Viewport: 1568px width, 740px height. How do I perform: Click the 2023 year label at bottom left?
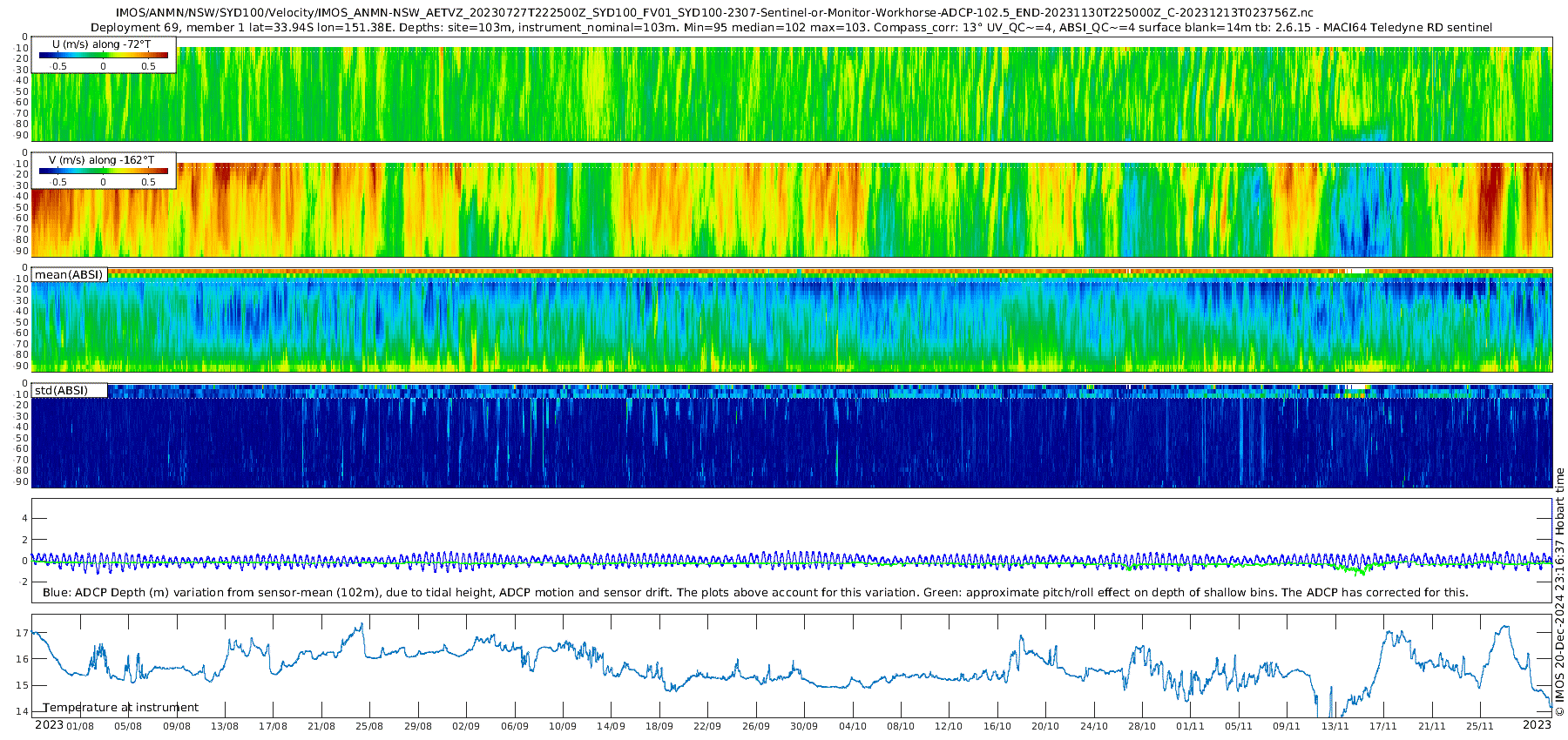point(49,725)
